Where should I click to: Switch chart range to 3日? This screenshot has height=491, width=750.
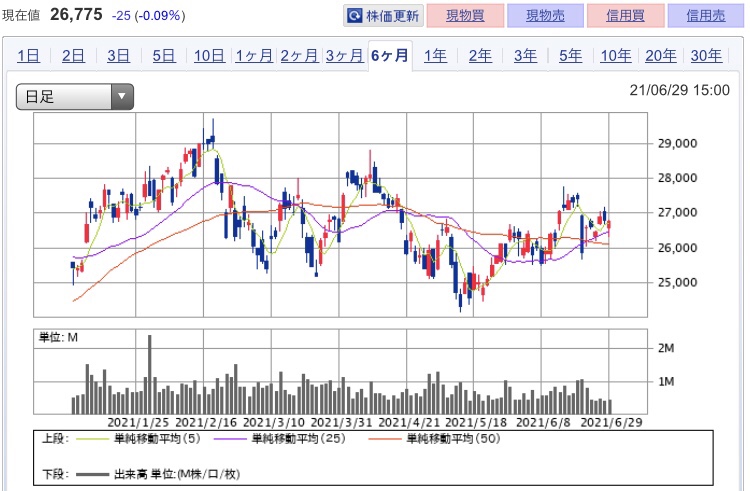pos(118,56)
